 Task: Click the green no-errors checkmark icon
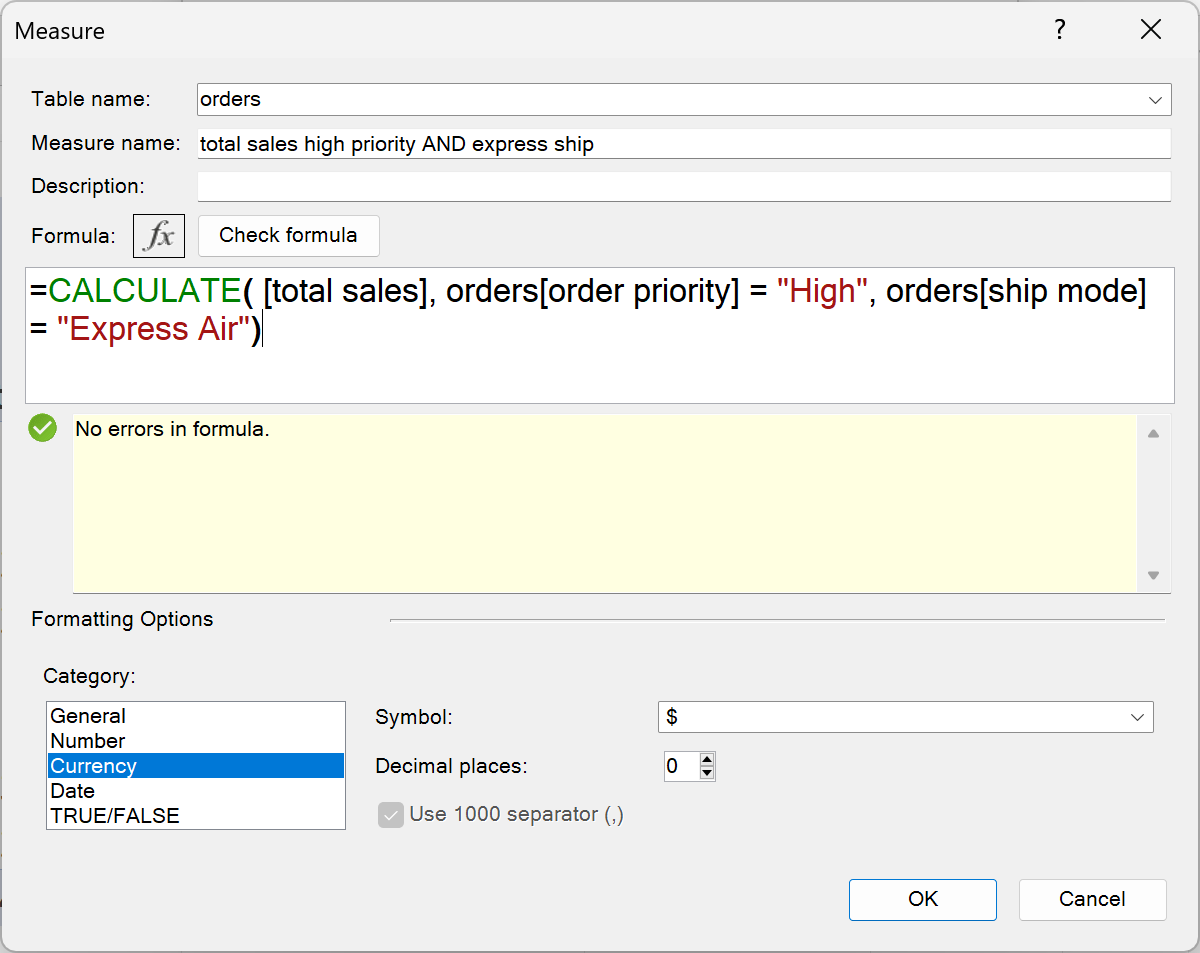coord(43,429)
